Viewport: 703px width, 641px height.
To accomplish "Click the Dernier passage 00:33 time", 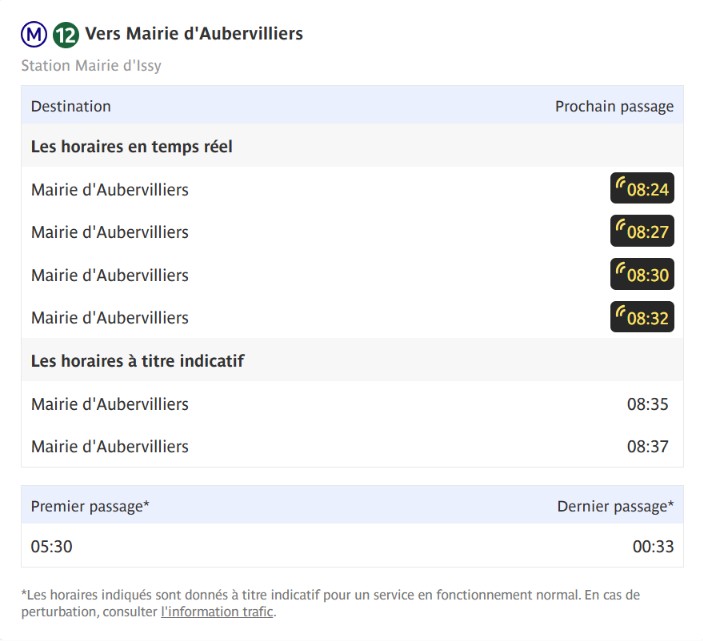I will coord(653,546).
